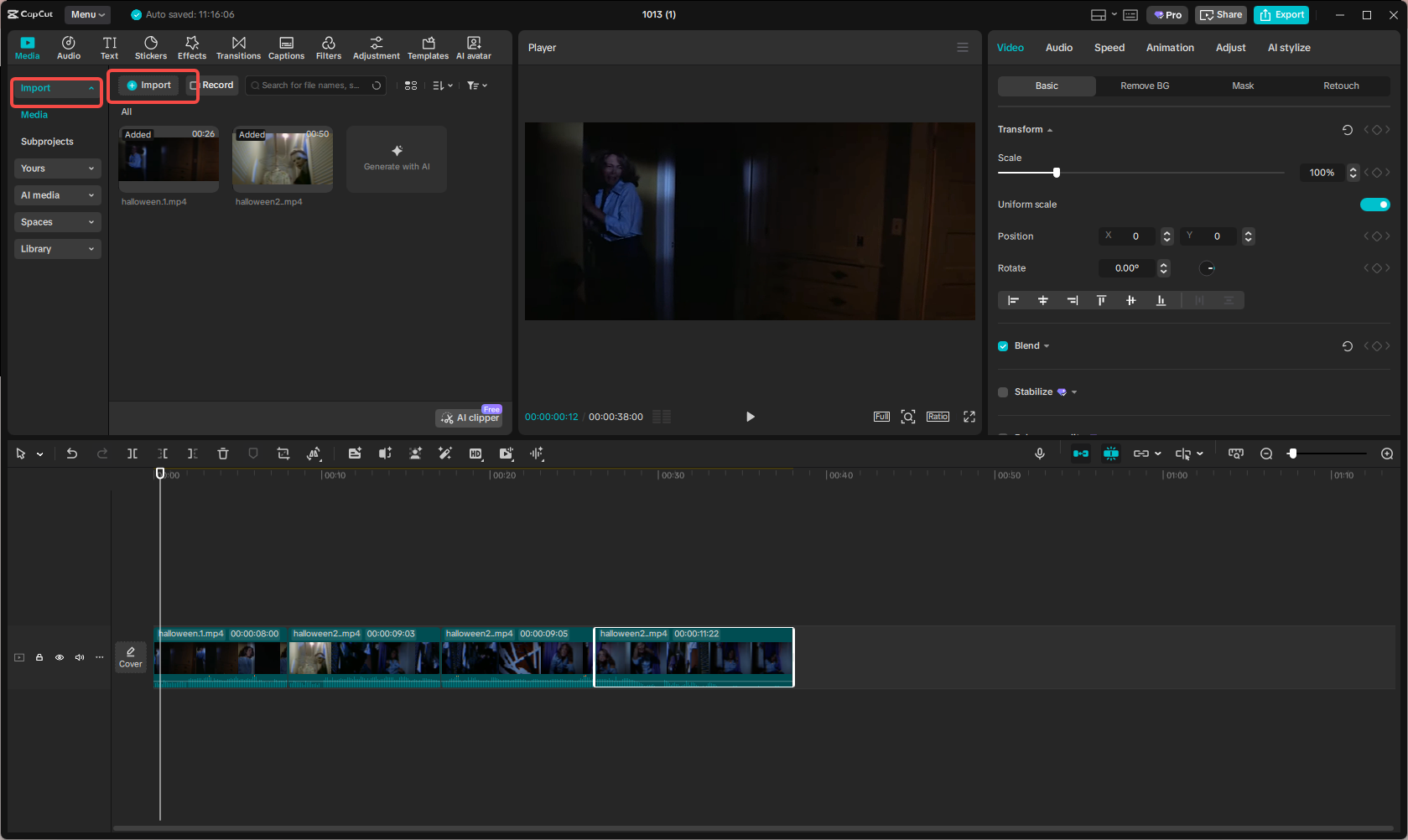Open the media filter dropdown

click(x=477, y=86)
